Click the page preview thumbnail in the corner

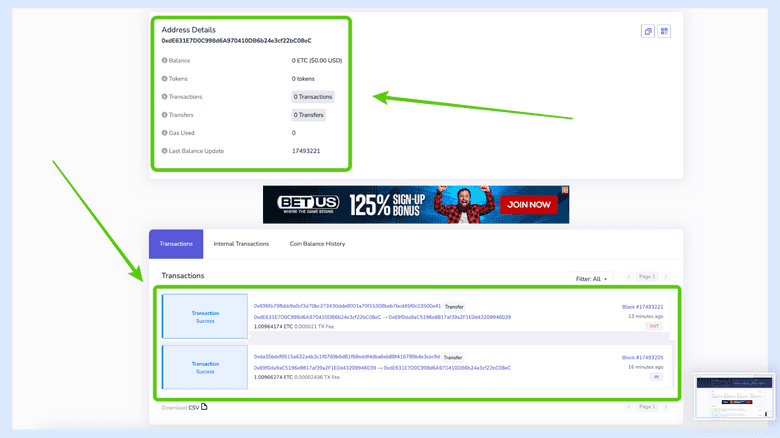(735, 397)
